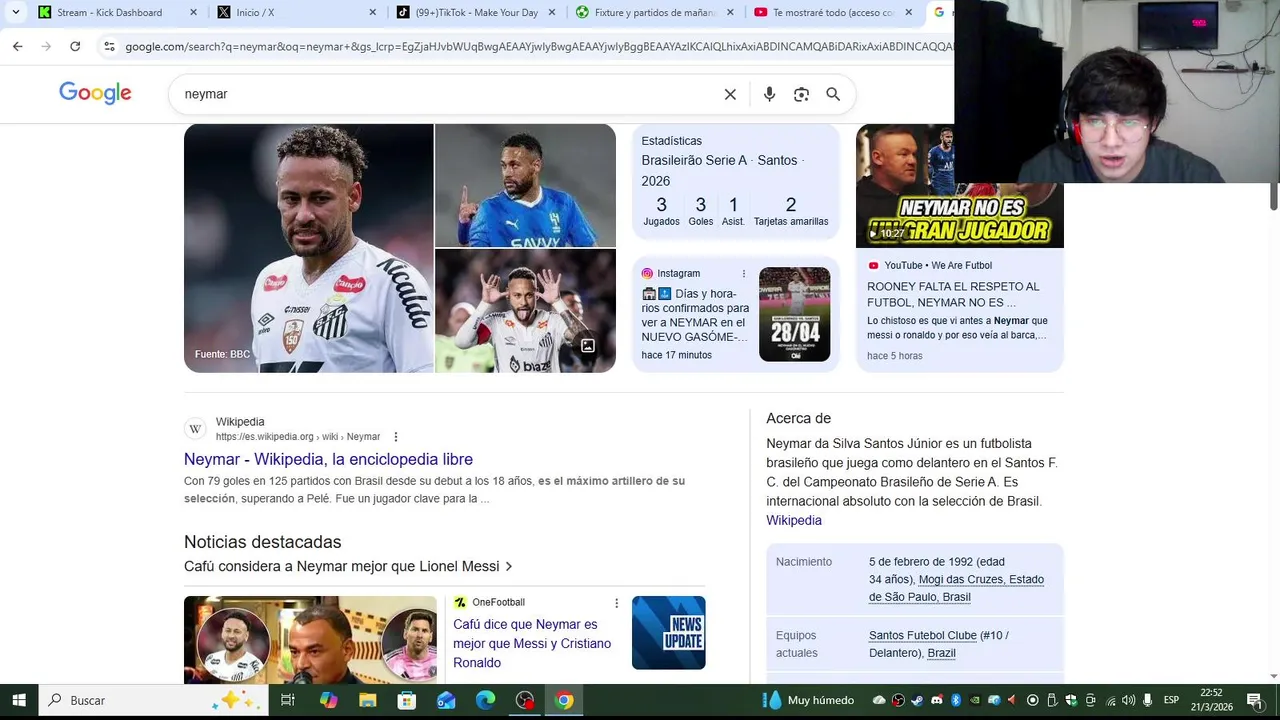This screenshot has height=720, width=1280.
Task: Clear the search box with the X icon
Action: (x=730, y=94)
